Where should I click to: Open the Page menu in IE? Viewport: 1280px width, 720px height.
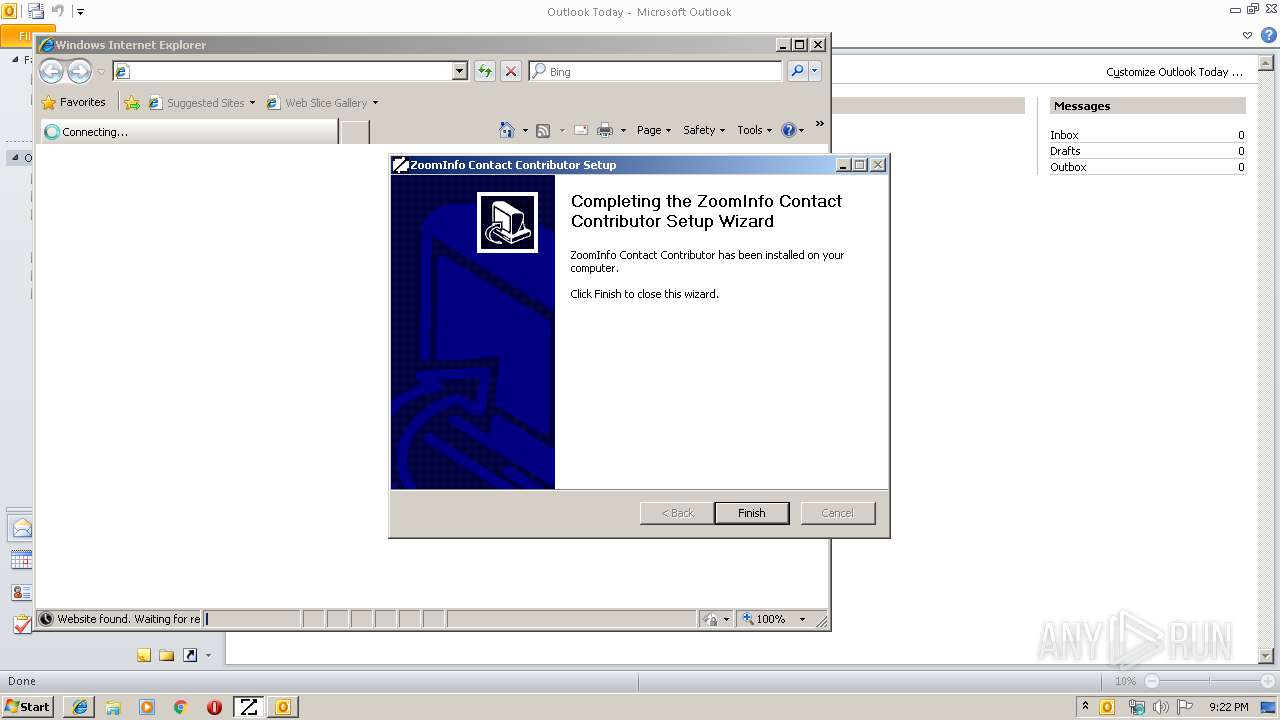(x=653, y=130)
